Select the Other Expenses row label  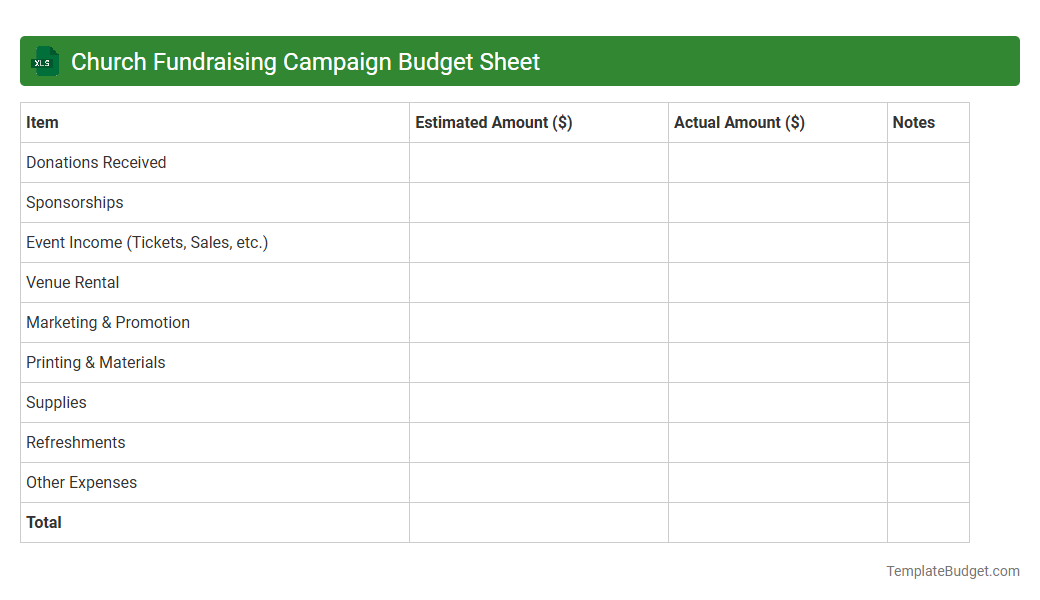(x=81, y=482)
